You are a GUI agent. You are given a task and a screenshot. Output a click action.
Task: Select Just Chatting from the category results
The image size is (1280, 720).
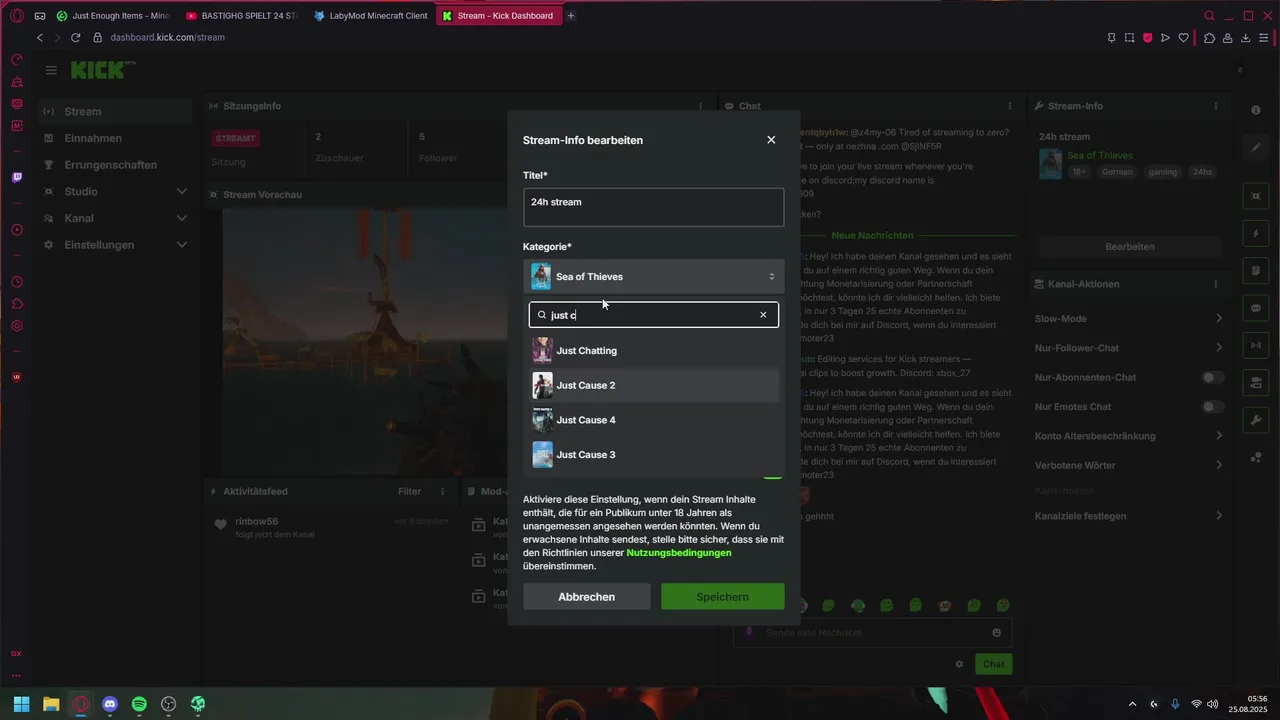click(x=653, y=351)
